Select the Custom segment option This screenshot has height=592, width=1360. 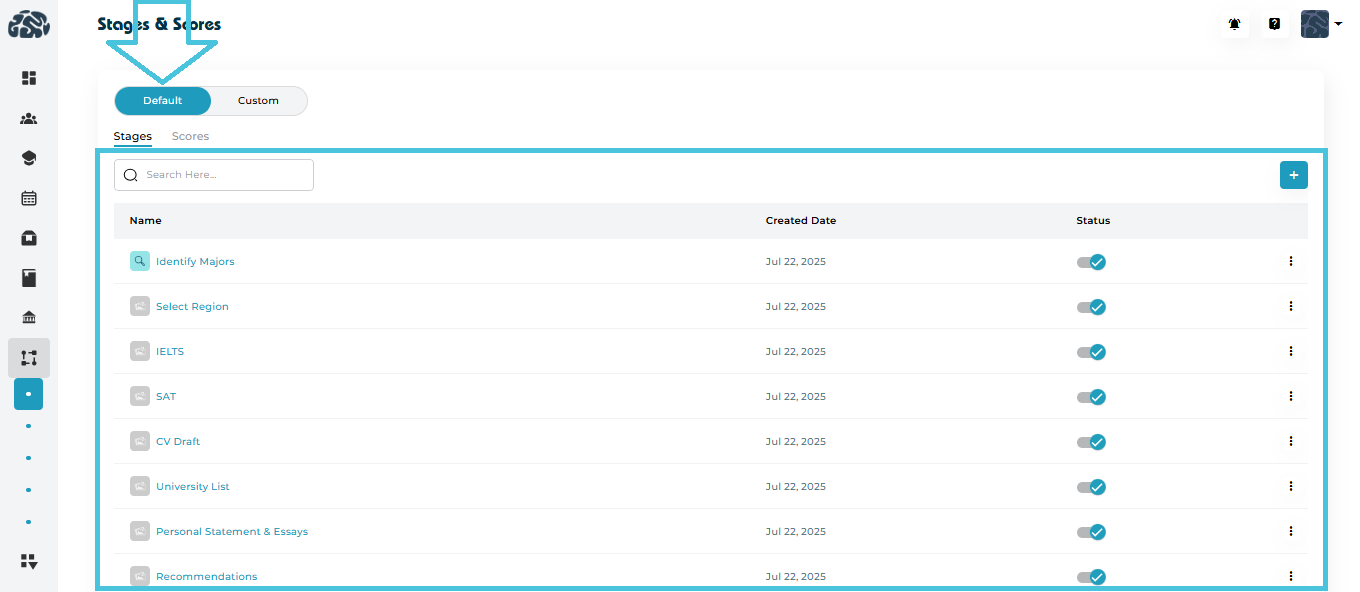tap(258, 101)
